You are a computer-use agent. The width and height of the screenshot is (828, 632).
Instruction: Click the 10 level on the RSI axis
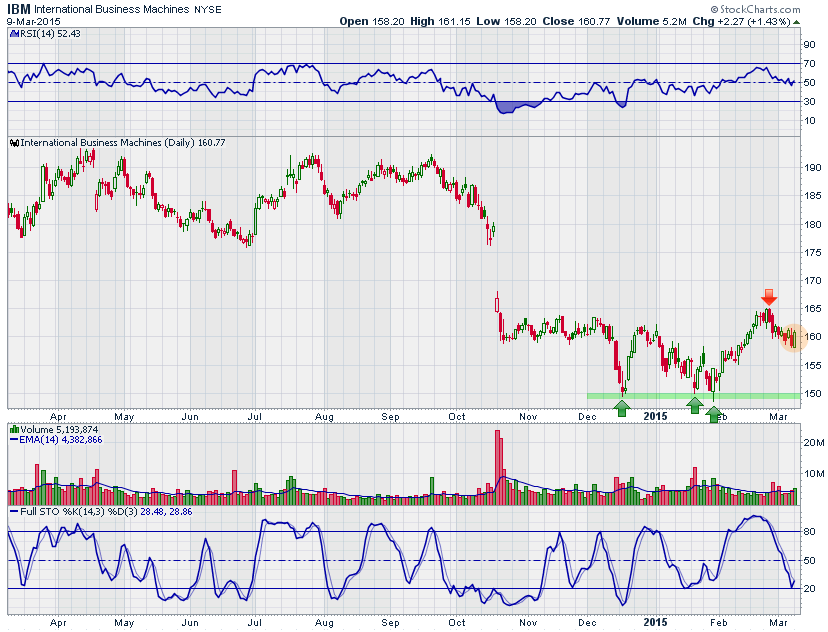(809, 120)
